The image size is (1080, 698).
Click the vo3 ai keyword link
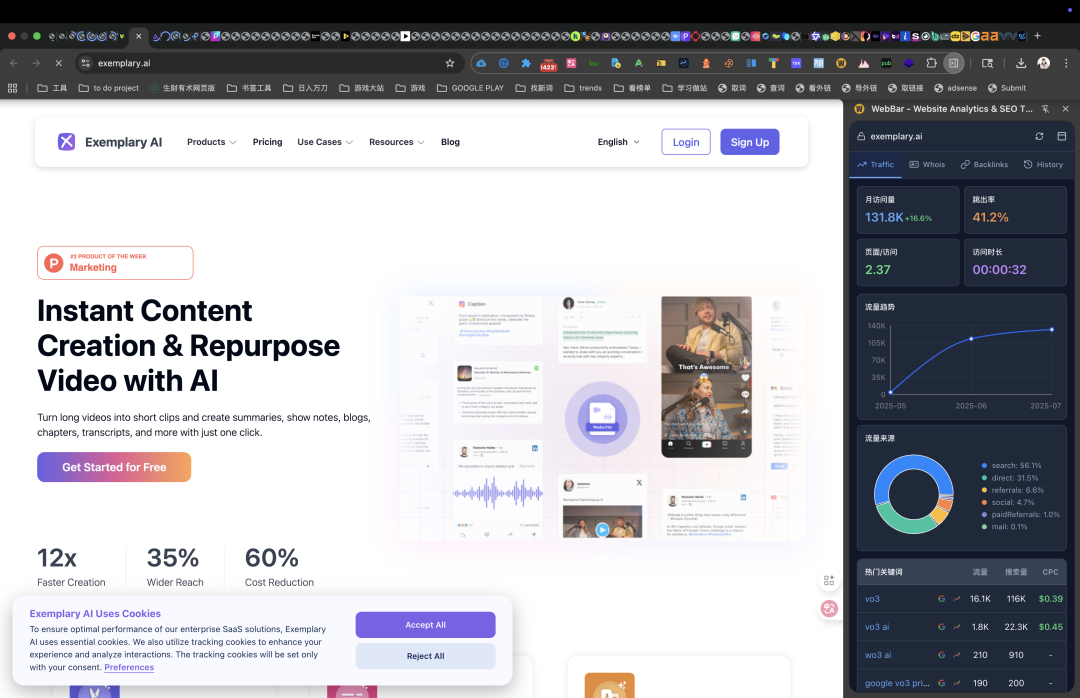877,627
